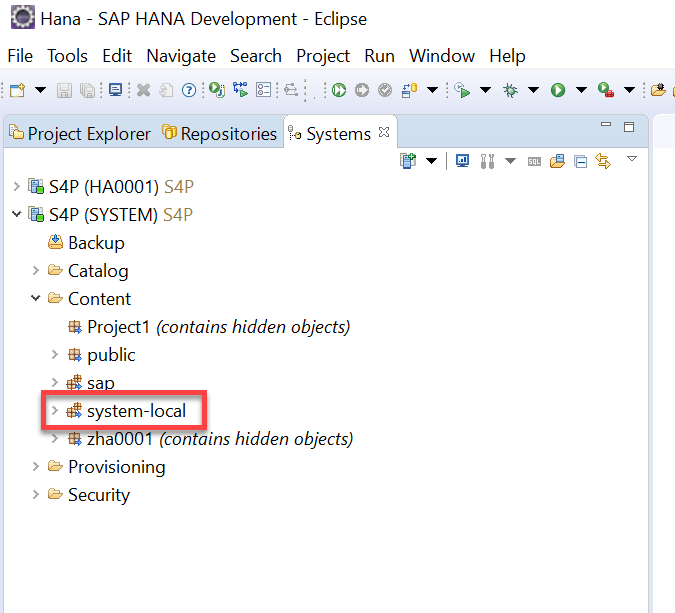This screenshot has width=675, height=613.
Task: Open the Search menu
Action: [x=256, y=56]
